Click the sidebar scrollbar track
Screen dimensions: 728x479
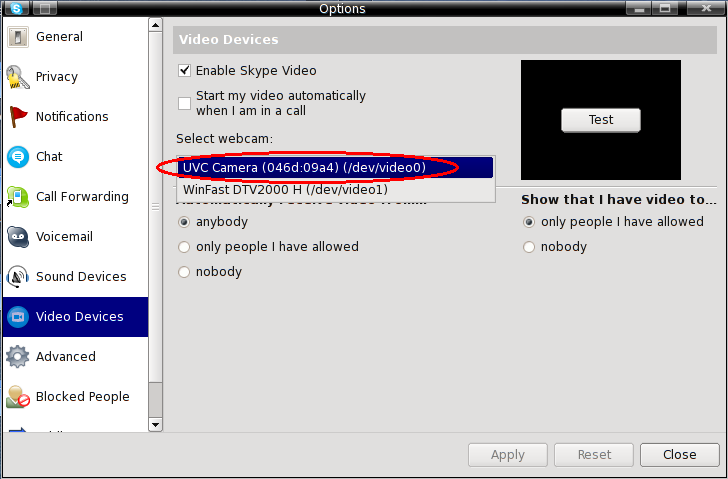coord(156,400)
